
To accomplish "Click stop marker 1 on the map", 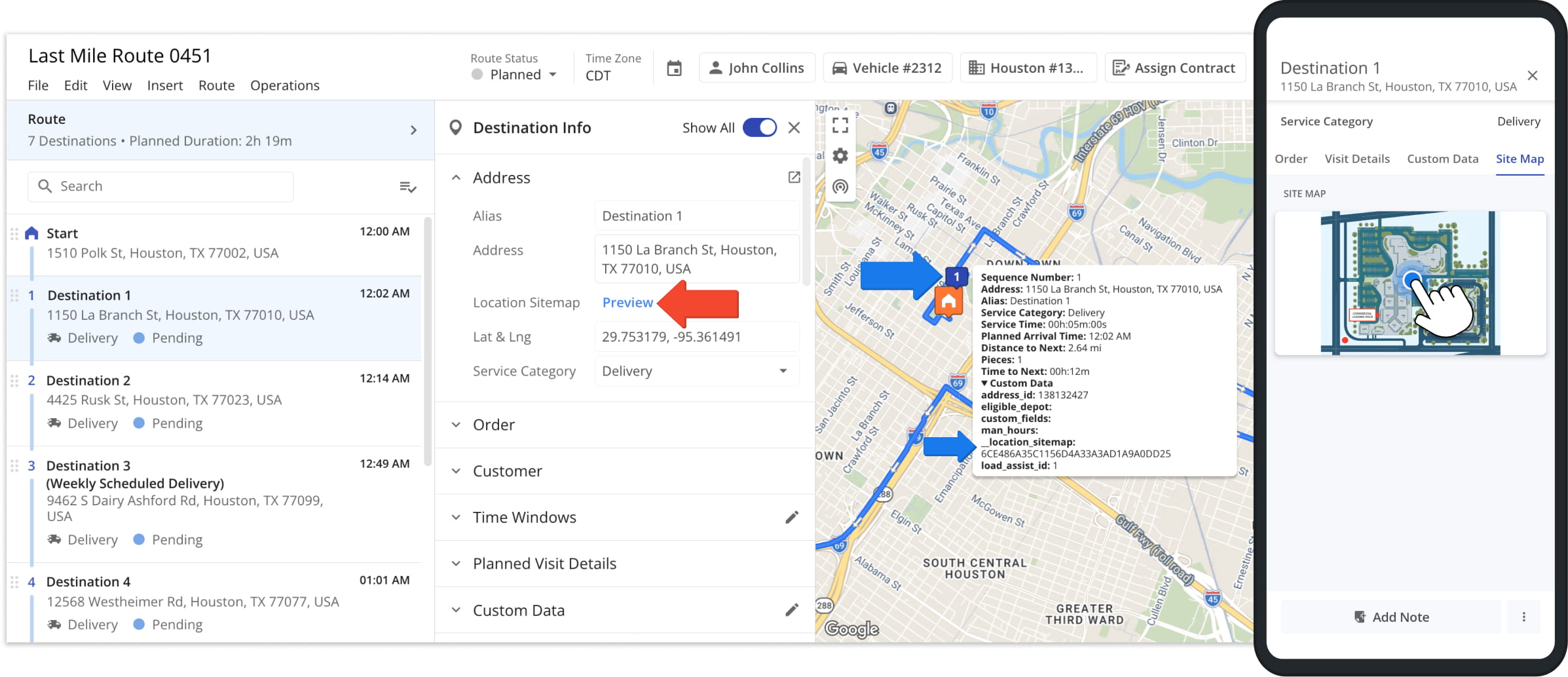I will point(956,277).
